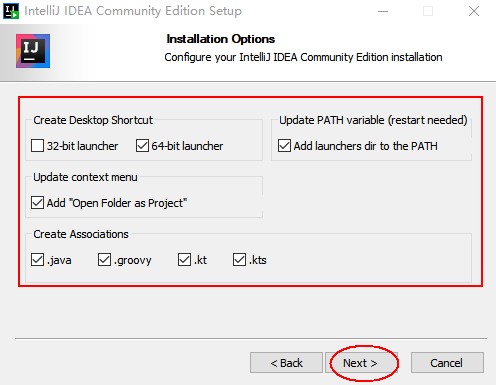Click the Next > button
Image resolution: width=496 pixels, height=385 pixels.
pos(361,363)
